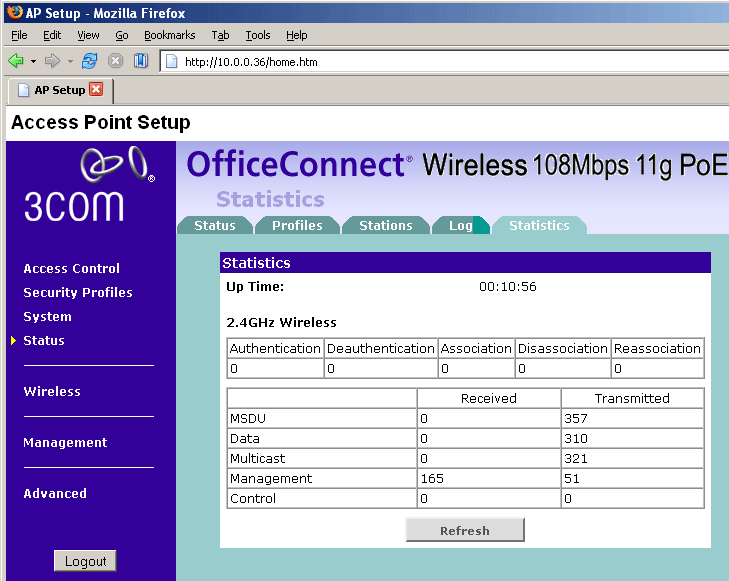The height and width of the screenshot is (581, 729).
Task: Click the Management received value 165
Action: pos(432,478)
